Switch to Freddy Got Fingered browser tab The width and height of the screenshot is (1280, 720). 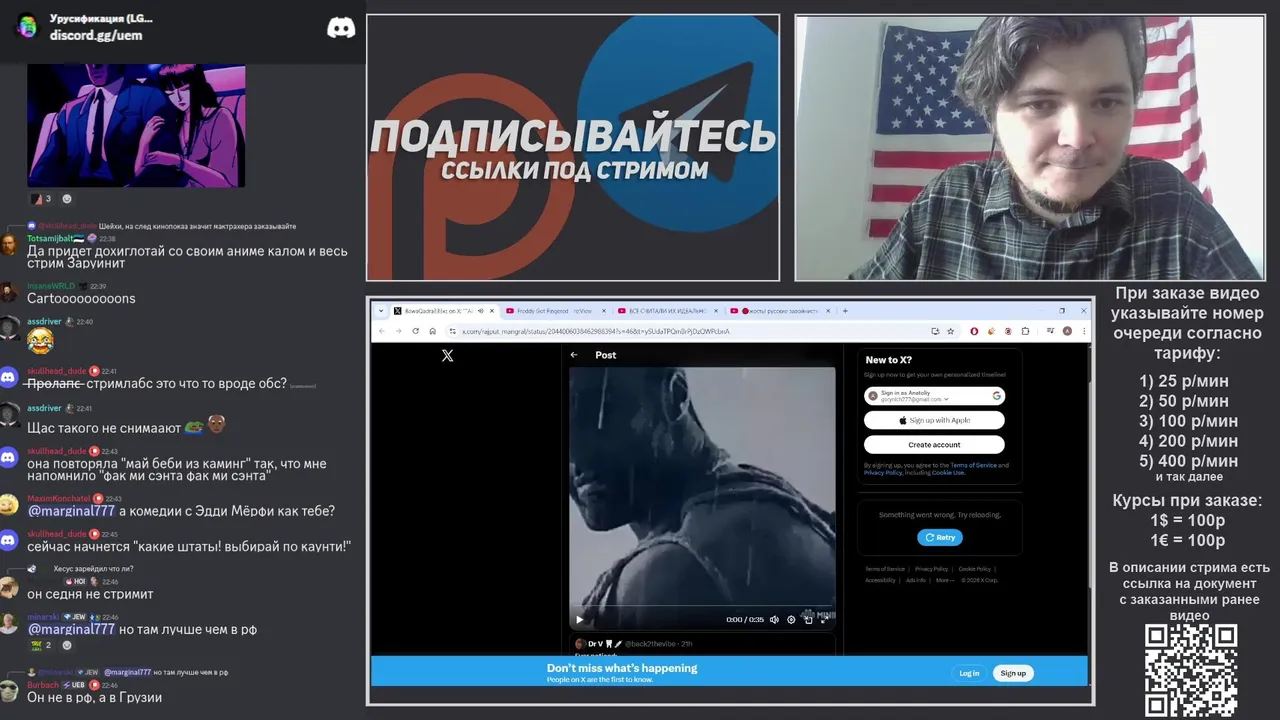557,311
